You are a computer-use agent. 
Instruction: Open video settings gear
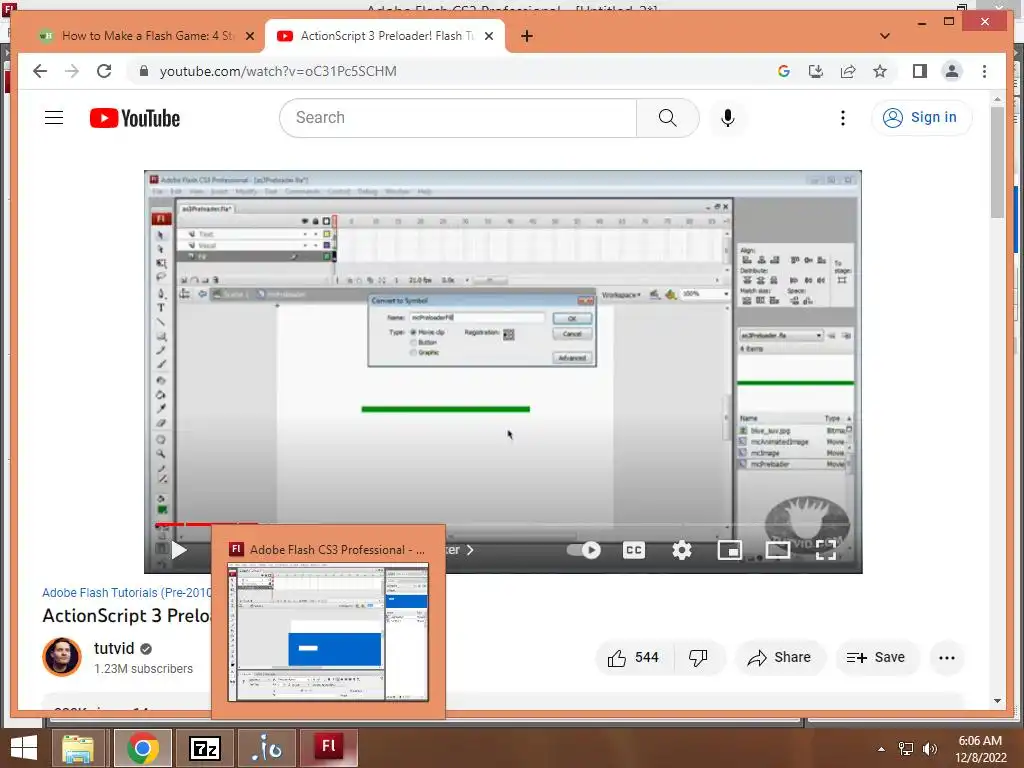682,550
